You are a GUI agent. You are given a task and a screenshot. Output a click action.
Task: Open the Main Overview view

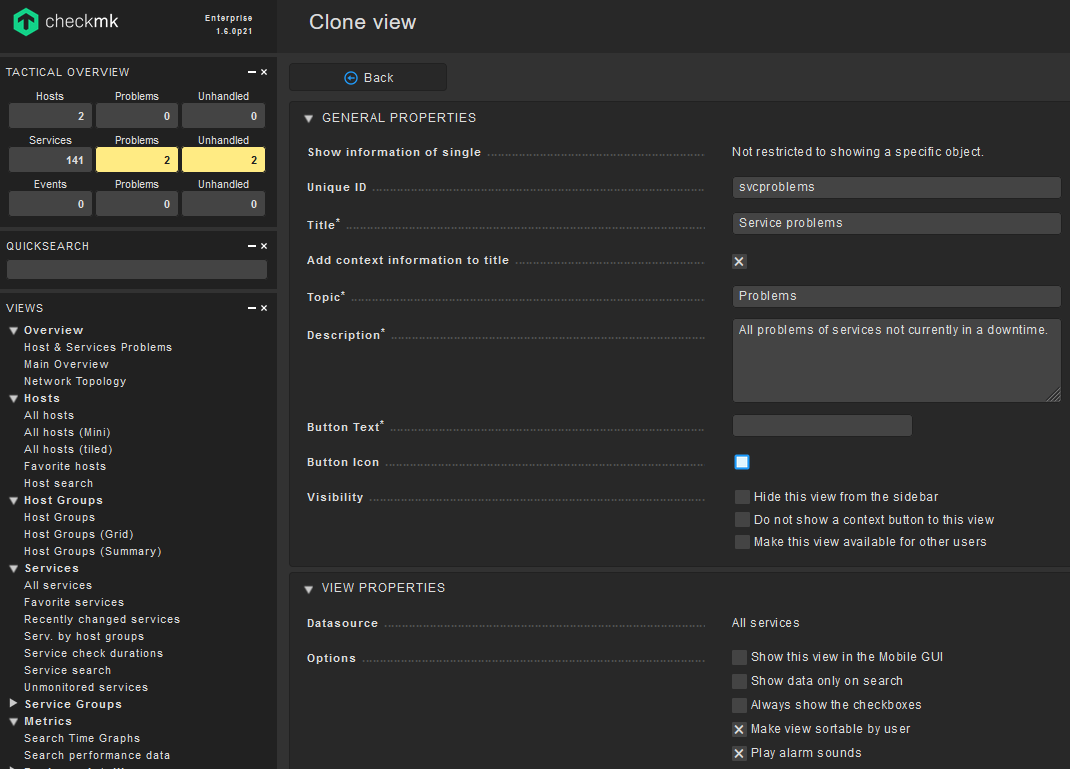point(66,364)
